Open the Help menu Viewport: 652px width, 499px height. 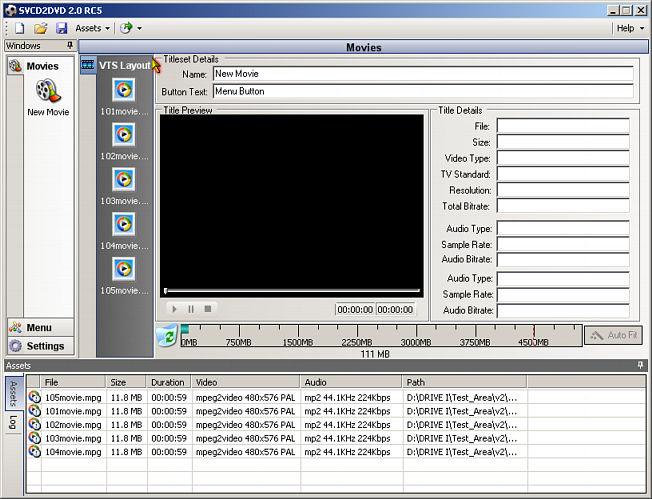coord(630,28)
